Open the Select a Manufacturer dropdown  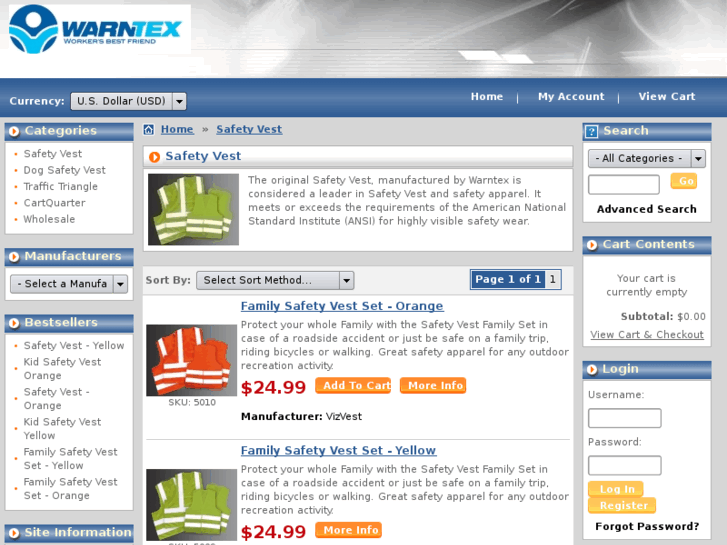pos(69,284)
